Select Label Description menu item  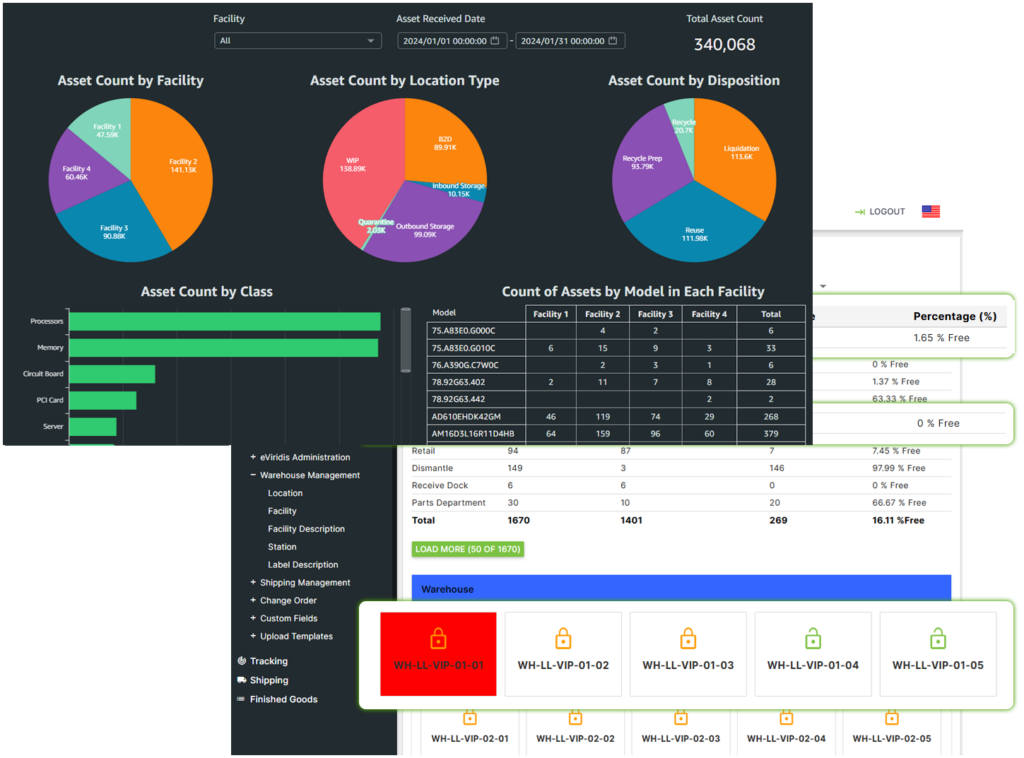[303, 565]
